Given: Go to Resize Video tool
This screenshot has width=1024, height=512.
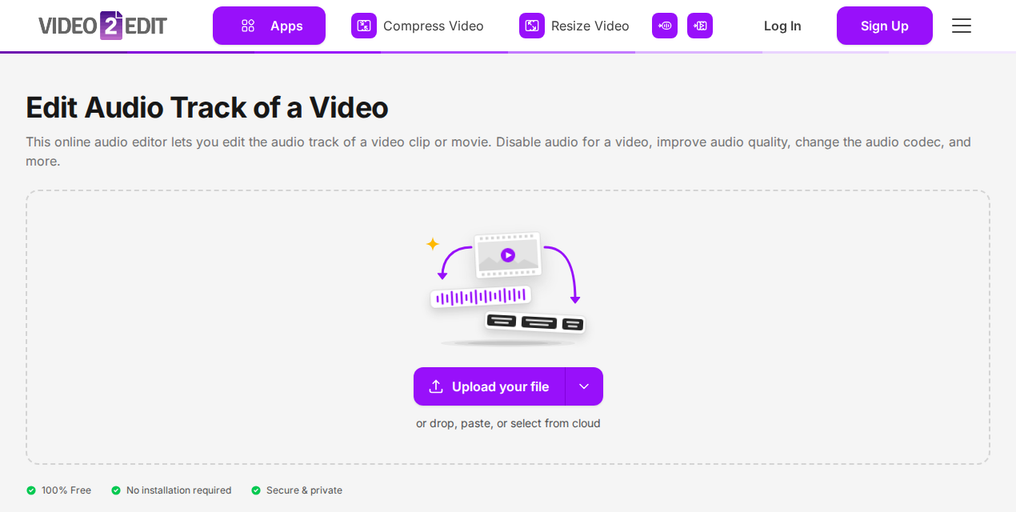Looking at the screenshot, I should pyautogui.click(x=590, y=26).
